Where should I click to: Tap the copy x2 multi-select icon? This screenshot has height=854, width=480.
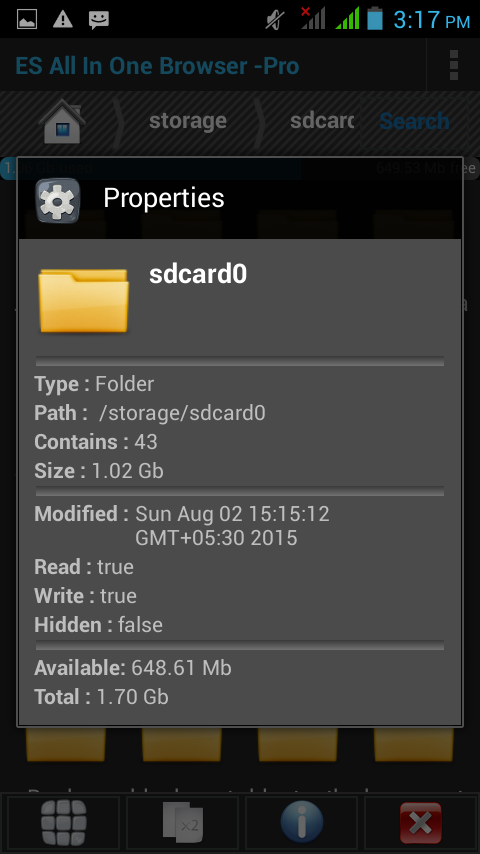click(x=183, y=822)
